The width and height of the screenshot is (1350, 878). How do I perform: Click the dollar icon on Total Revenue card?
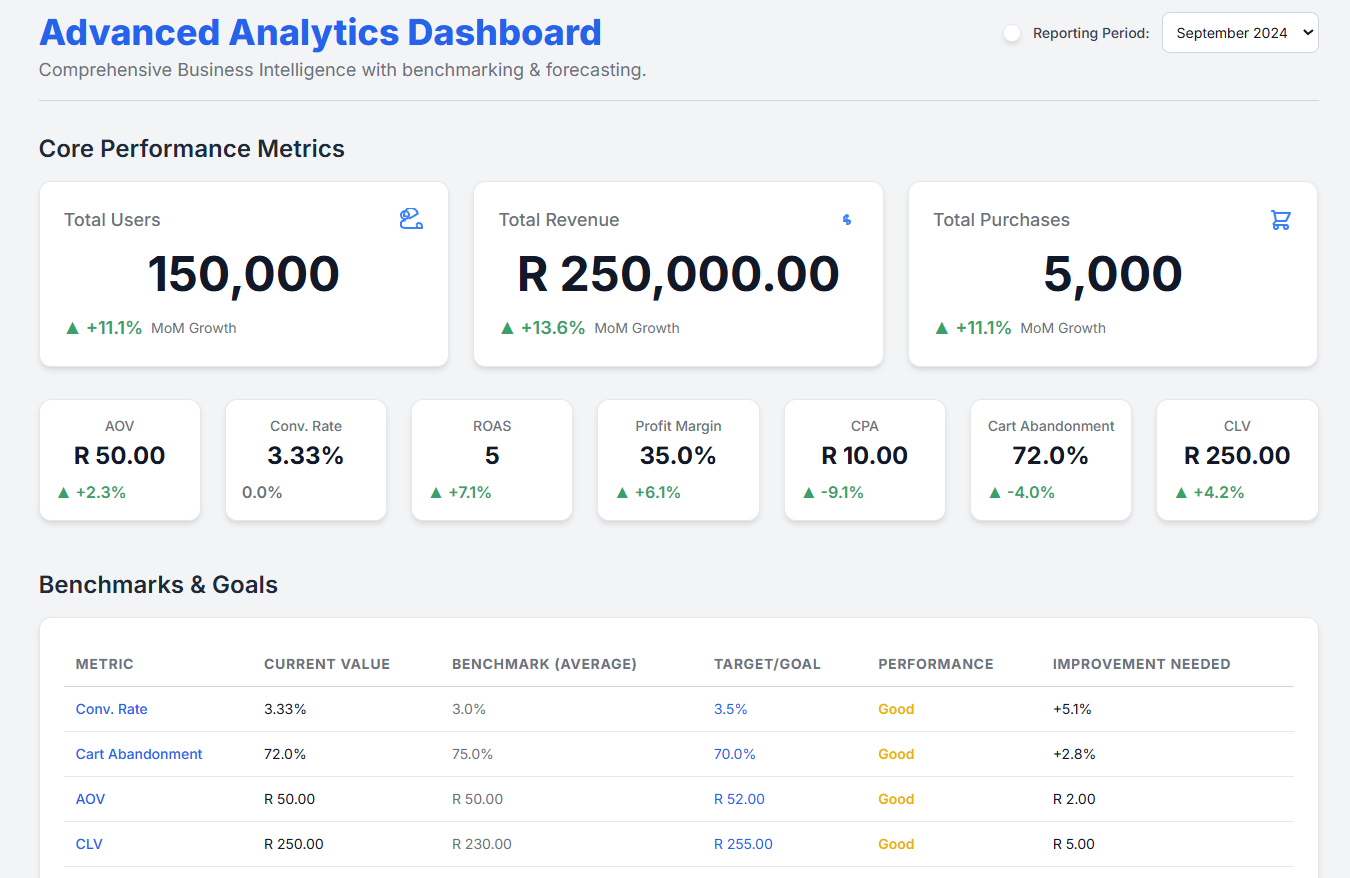pos(846,219)
